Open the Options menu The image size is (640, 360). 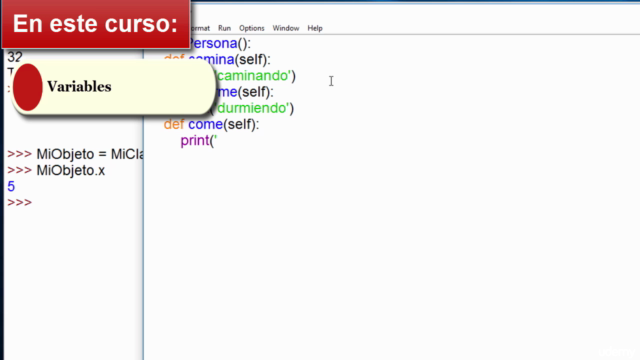[251, 28]
